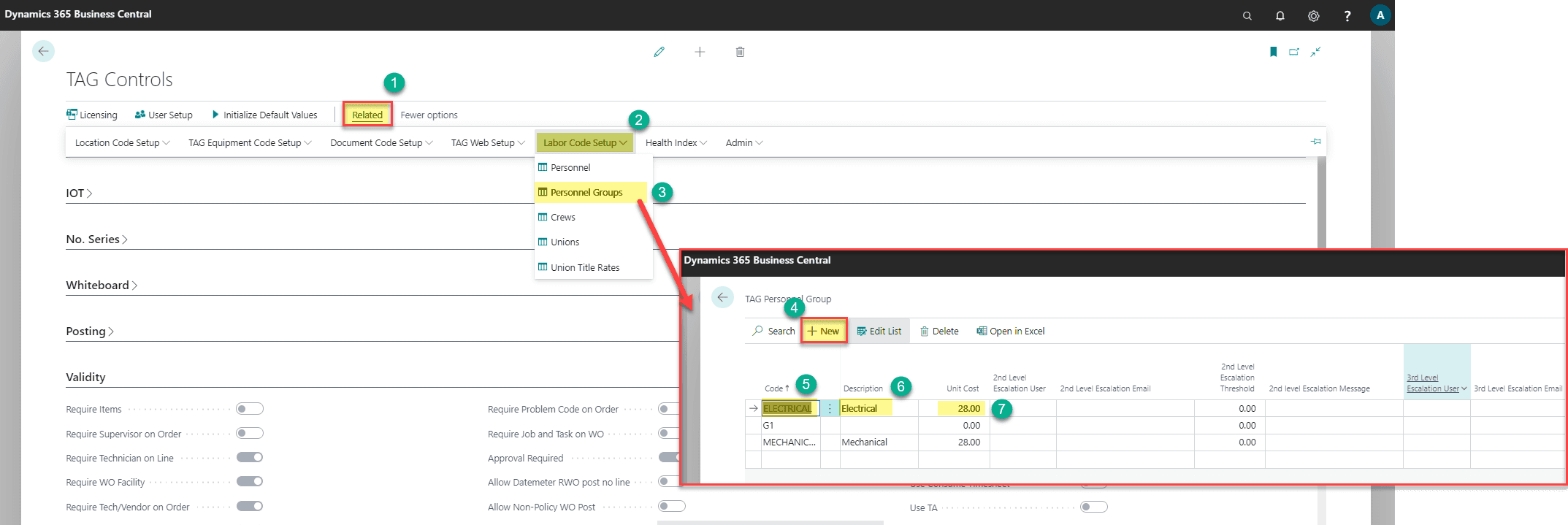Open User Setup

pyautogui.click(x=164, y=115)
